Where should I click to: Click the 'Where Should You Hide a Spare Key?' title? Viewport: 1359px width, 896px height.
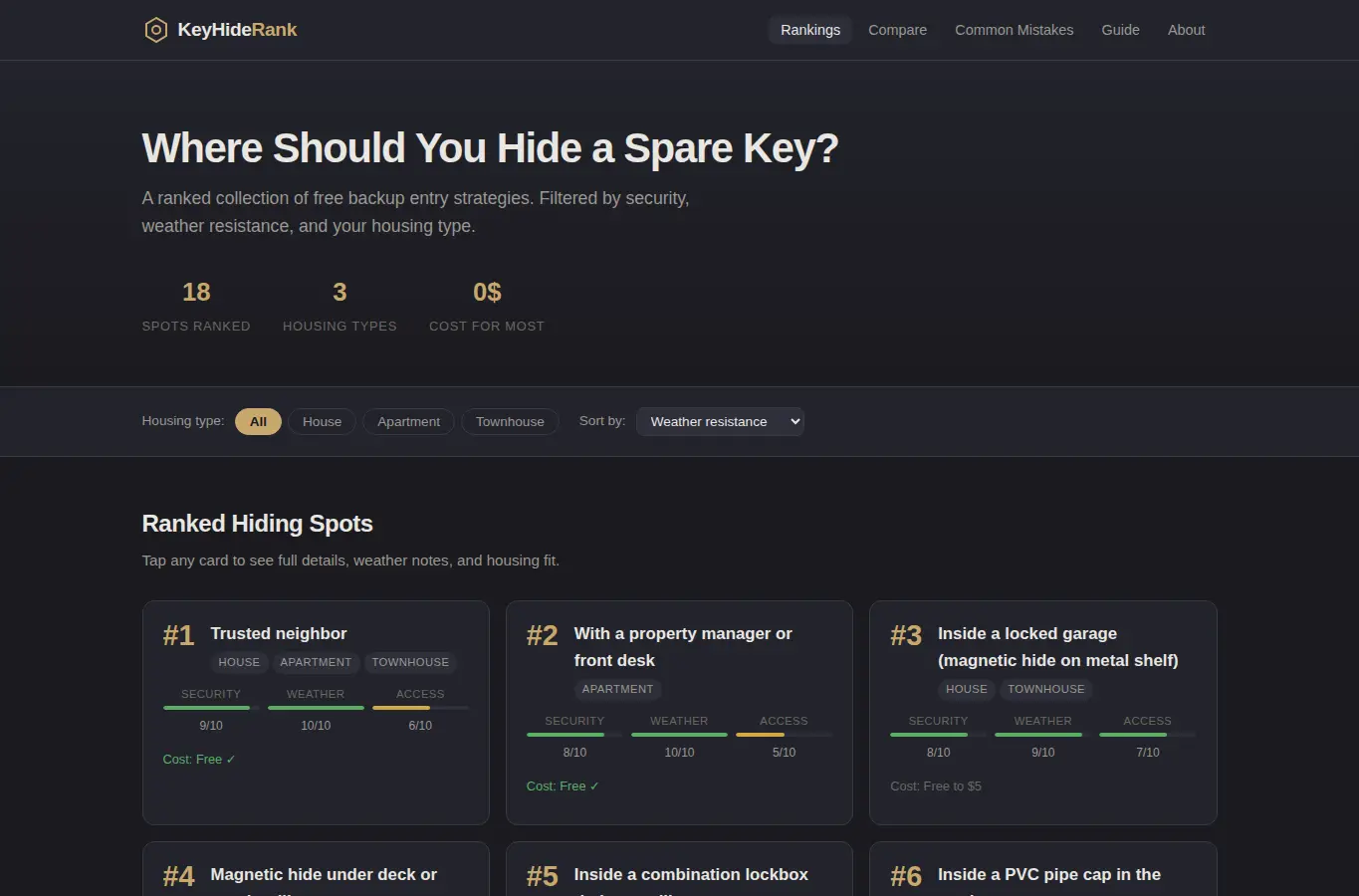click(490, 148)
